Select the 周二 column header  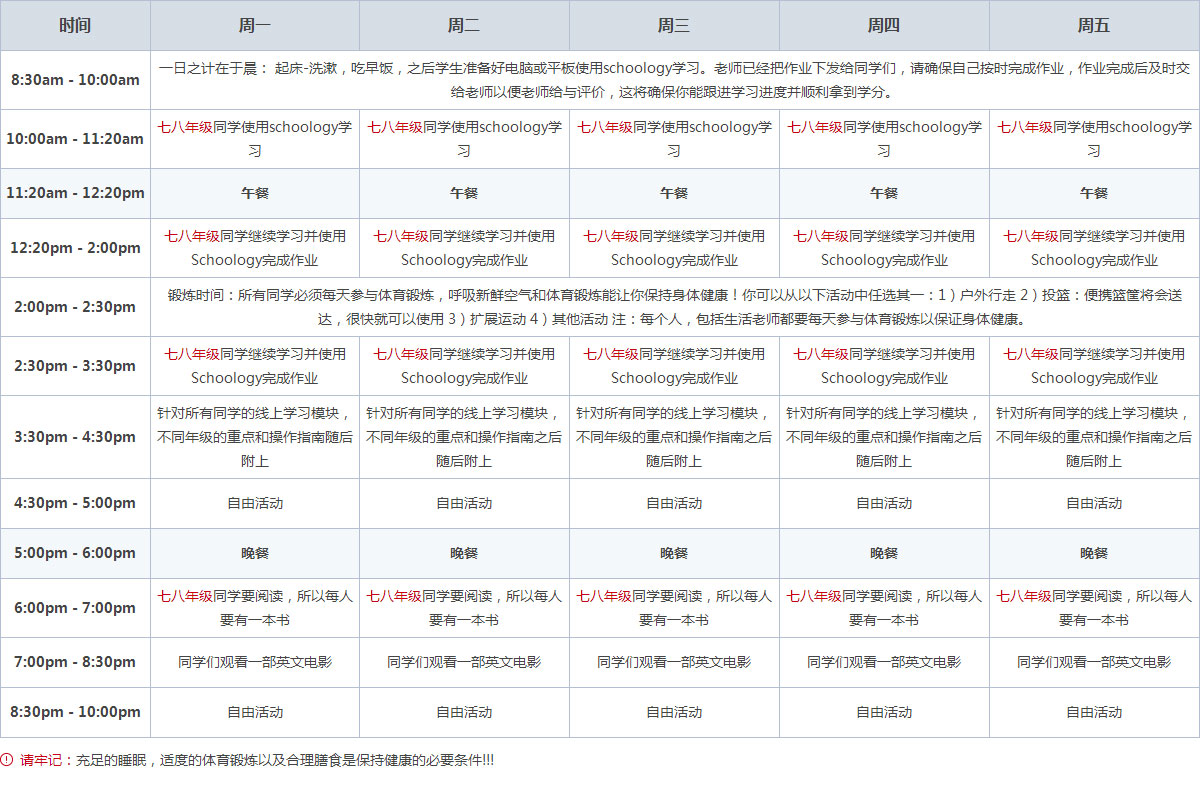(464, 25)
